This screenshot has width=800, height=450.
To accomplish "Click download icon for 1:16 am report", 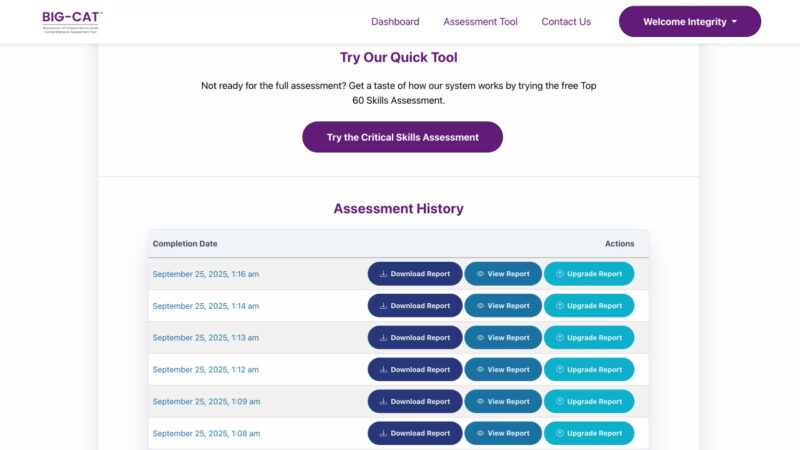I will (x=384, y=274).
